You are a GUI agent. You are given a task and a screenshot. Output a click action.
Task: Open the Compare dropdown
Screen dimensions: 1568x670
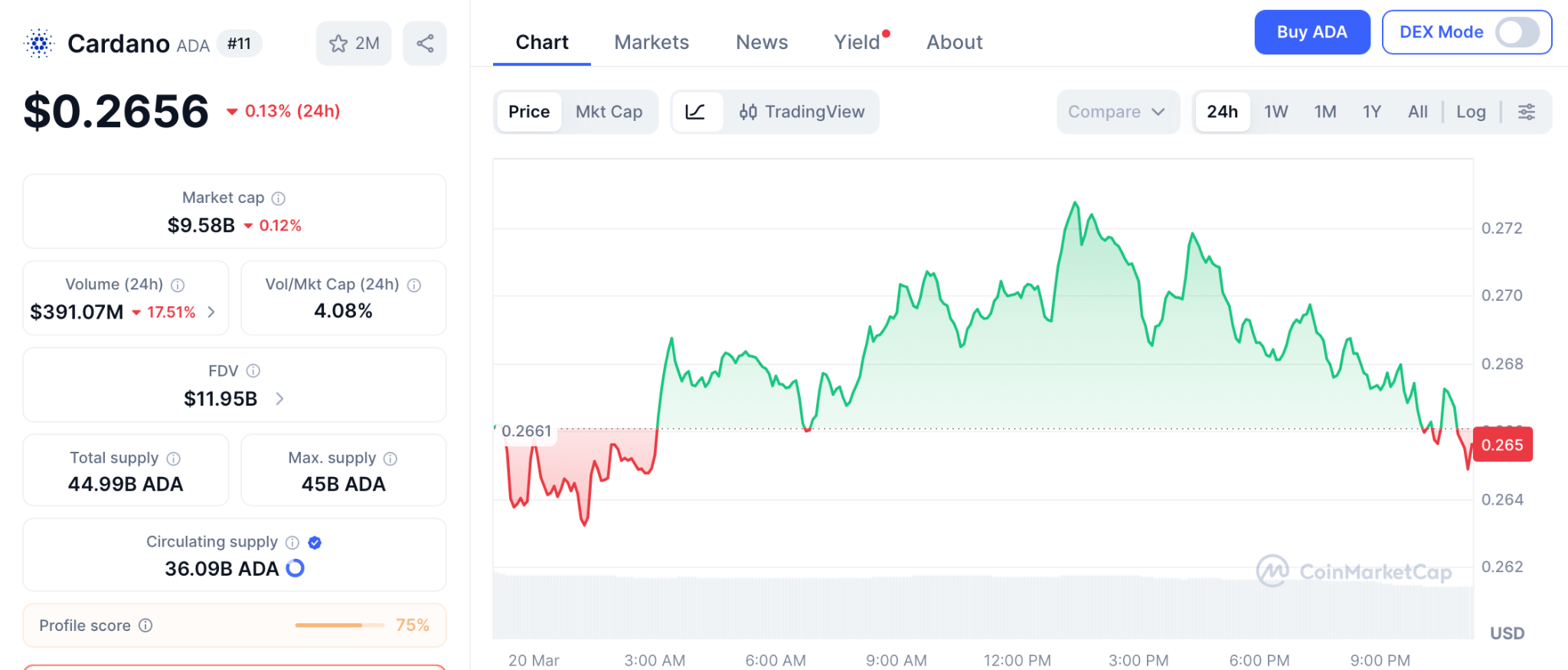1116,112
